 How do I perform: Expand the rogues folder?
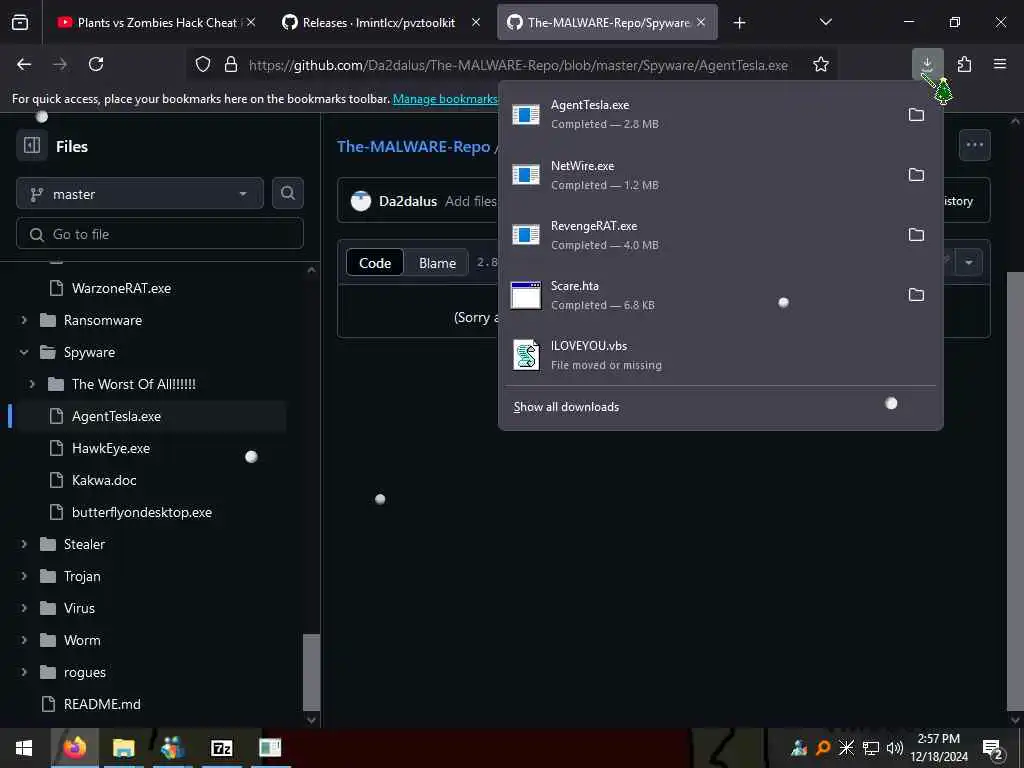coord(24,672)
